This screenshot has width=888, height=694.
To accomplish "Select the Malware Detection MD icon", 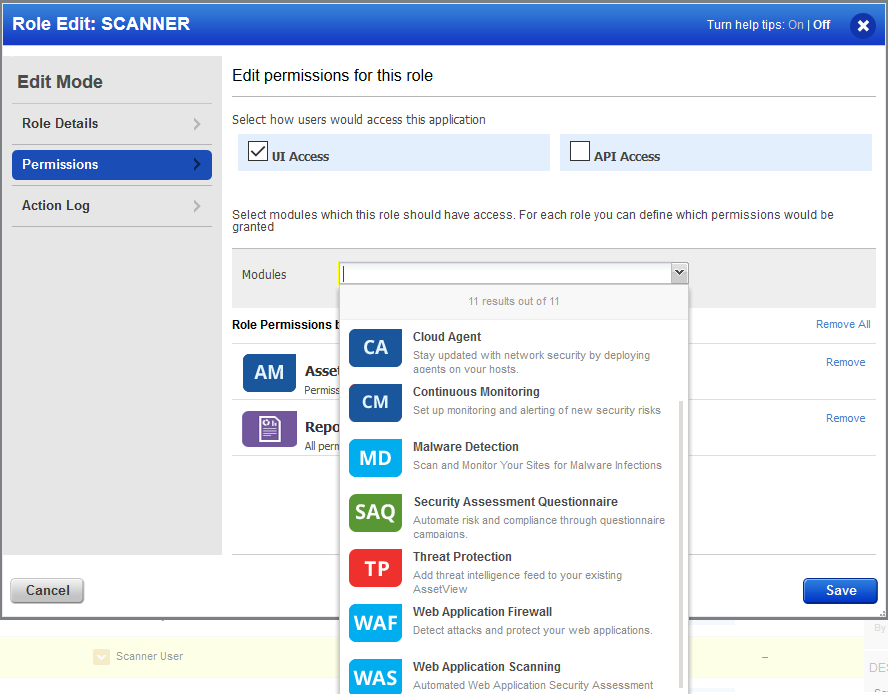I will point(375,457).
